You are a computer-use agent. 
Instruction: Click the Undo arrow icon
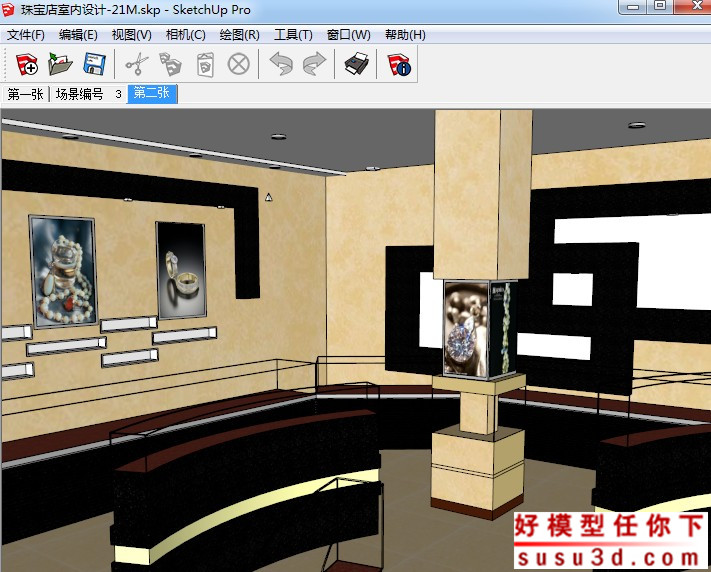(281, 64)
